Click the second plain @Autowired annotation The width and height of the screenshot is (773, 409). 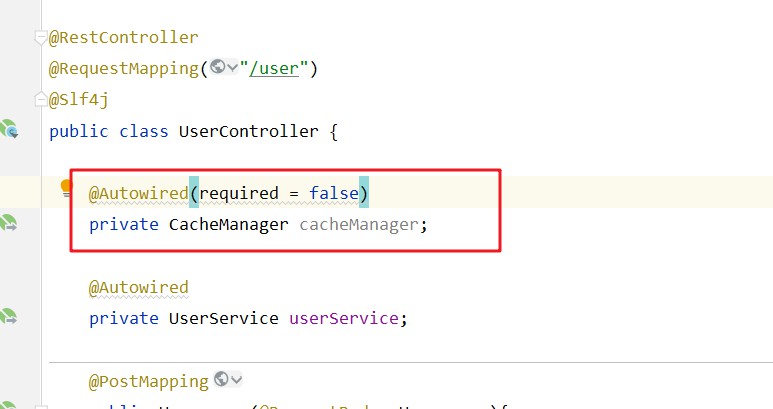tap(139, 287)
